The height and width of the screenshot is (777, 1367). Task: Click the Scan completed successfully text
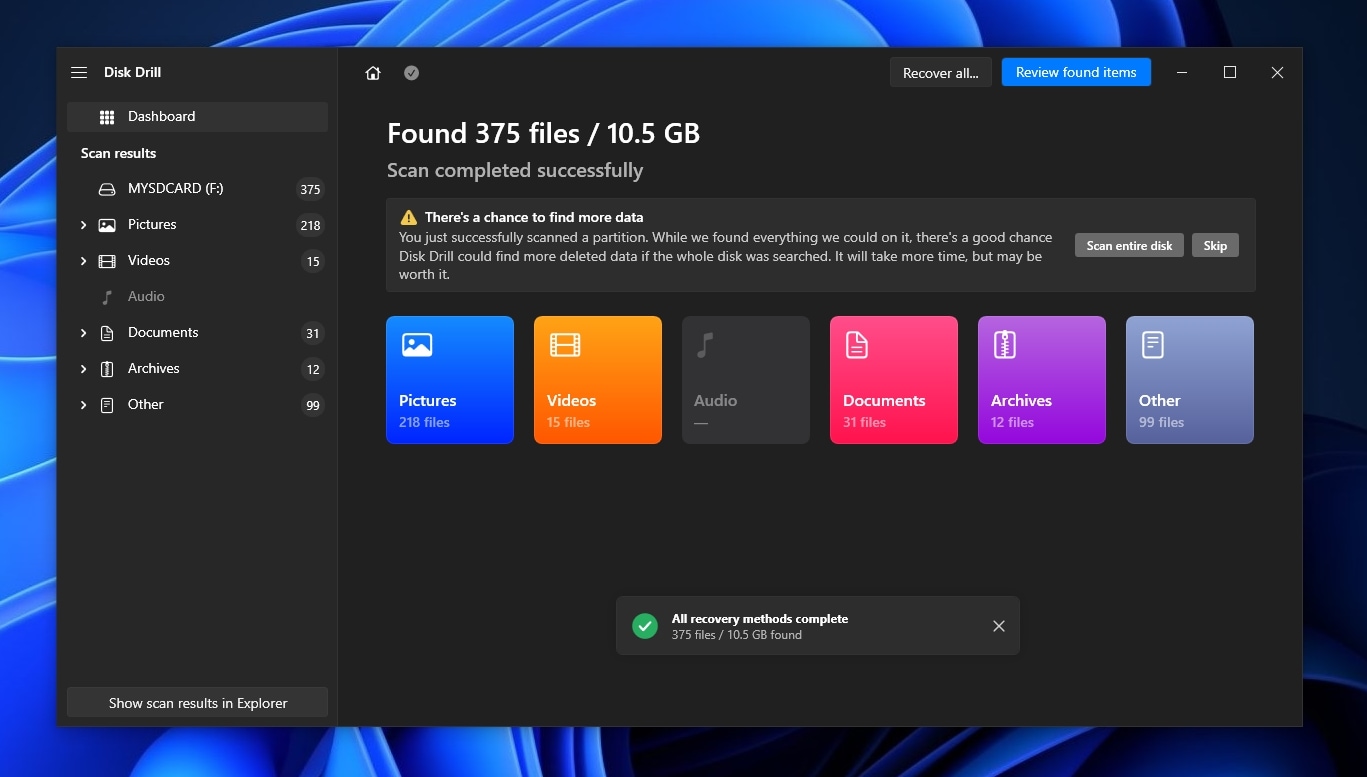515,171
